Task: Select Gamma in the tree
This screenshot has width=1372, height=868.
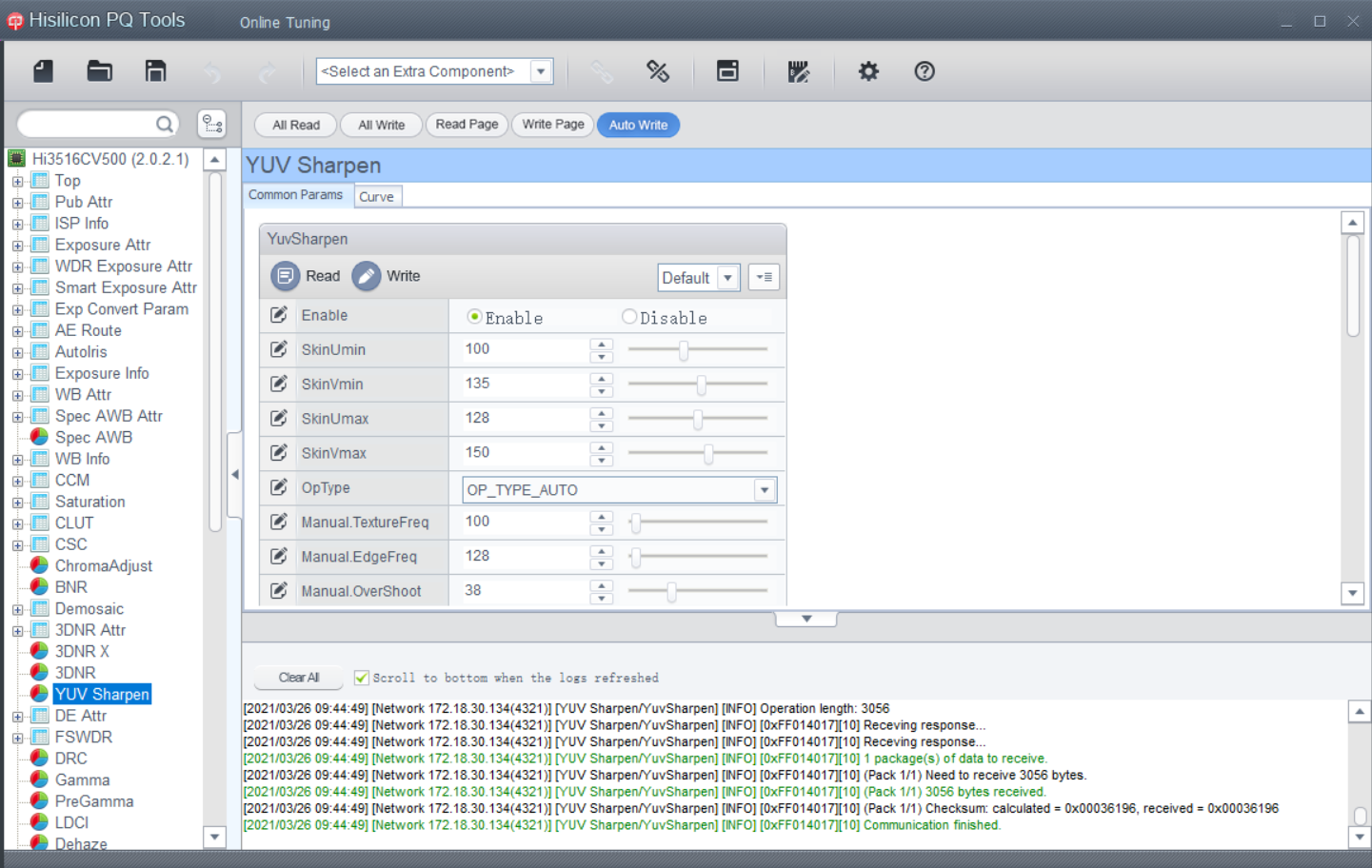Action: click(82, 780)
